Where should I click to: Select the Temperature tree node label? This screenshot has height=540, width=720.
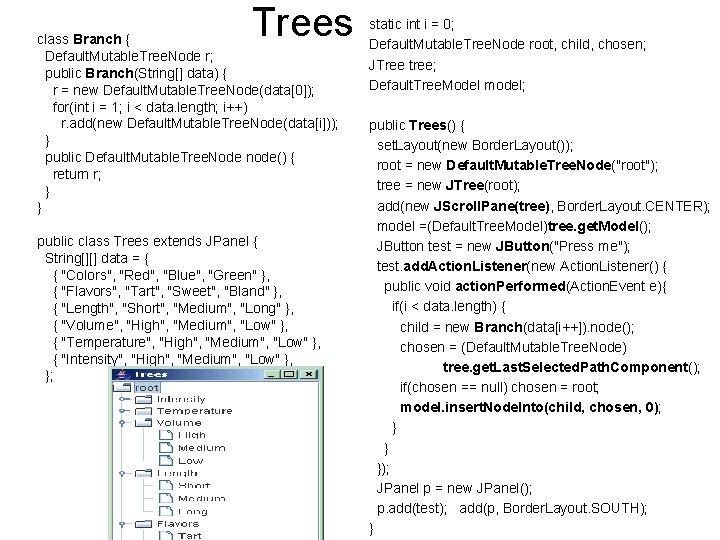point(194,411)
